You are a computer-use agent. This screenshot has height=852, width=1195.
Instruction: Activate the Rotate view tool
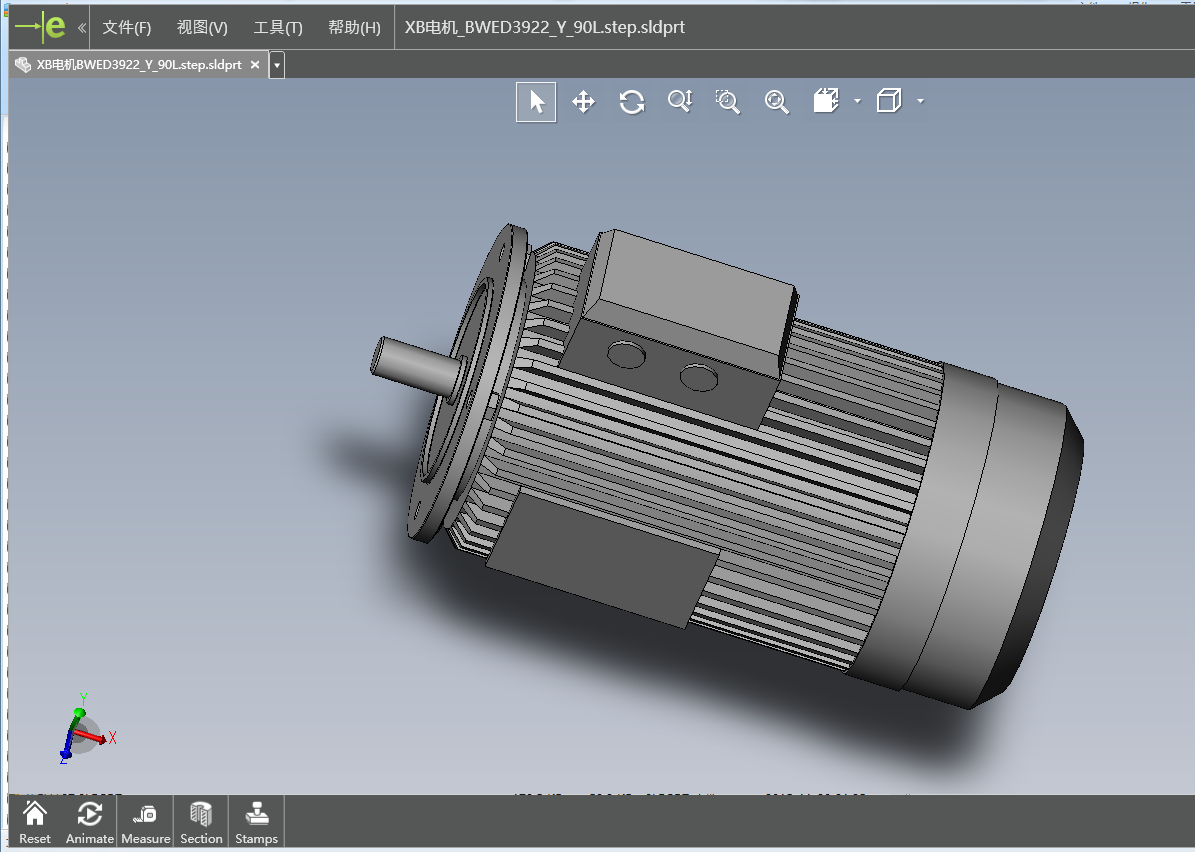coord(632,102)
